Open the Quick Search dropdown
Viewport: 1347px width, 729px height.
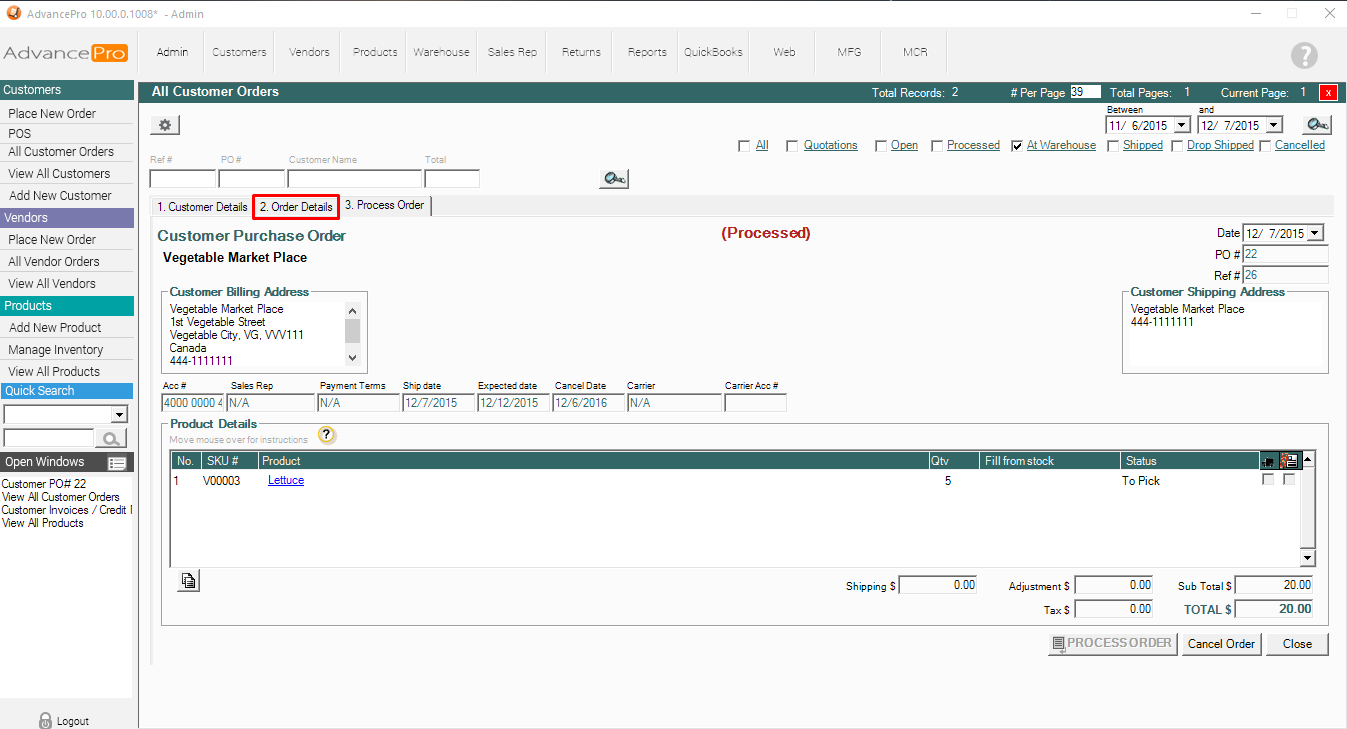pyautogui.click(x=120, y=414)
